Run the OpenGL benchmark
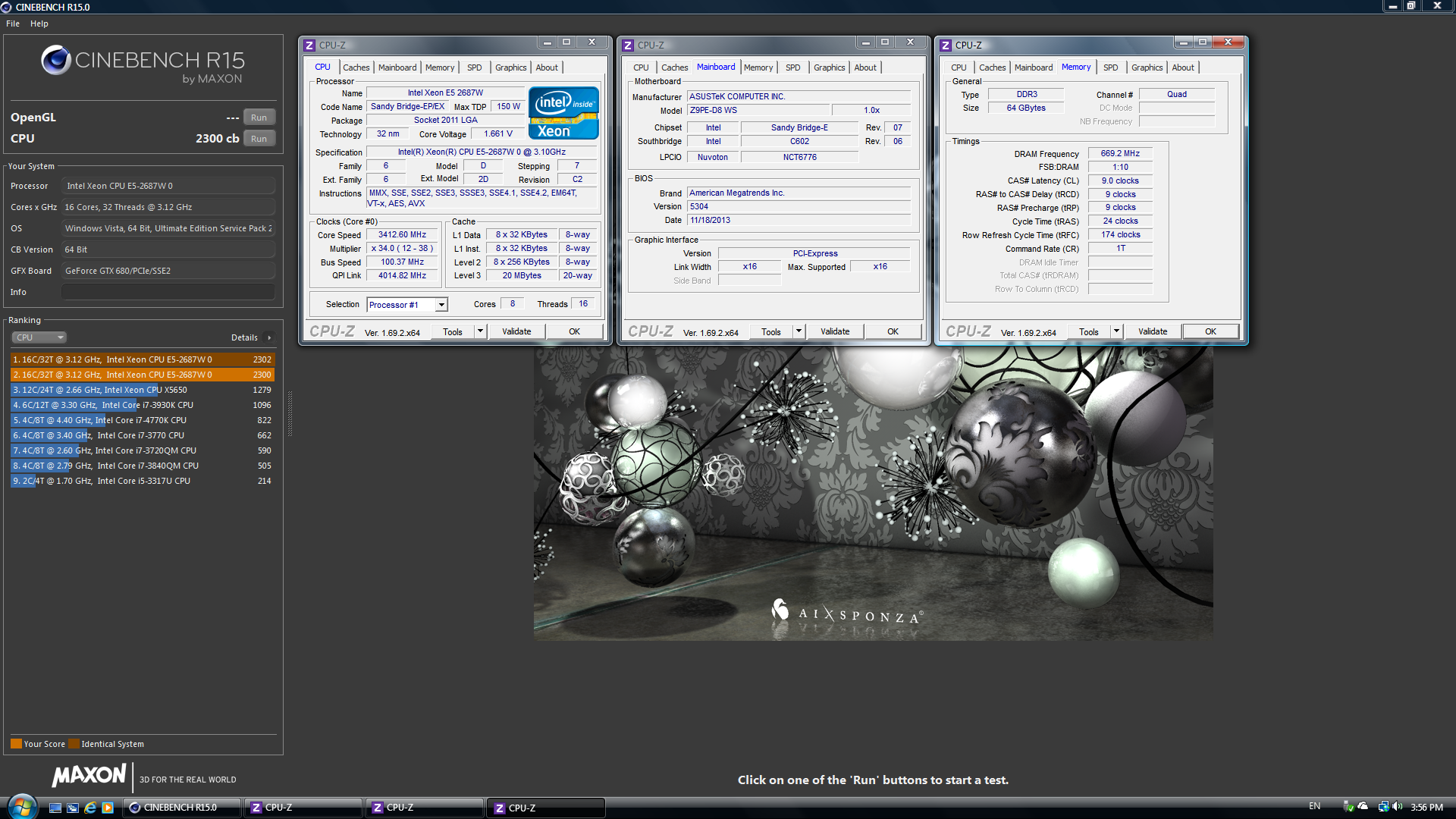This screenshot has width=1456, height=819. pyautogui.click(x=259, y=118)
